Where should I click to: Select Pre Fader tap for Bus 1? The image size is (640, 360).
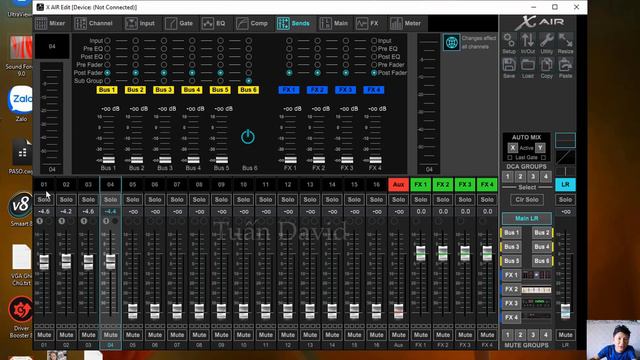[107, 64]
